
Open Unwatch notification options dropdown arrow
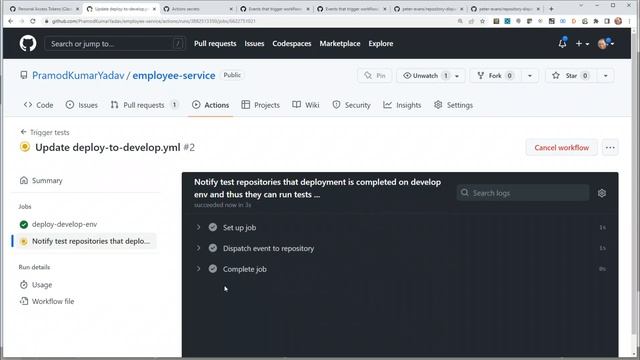pyautogui.click(x=457, y=76)
